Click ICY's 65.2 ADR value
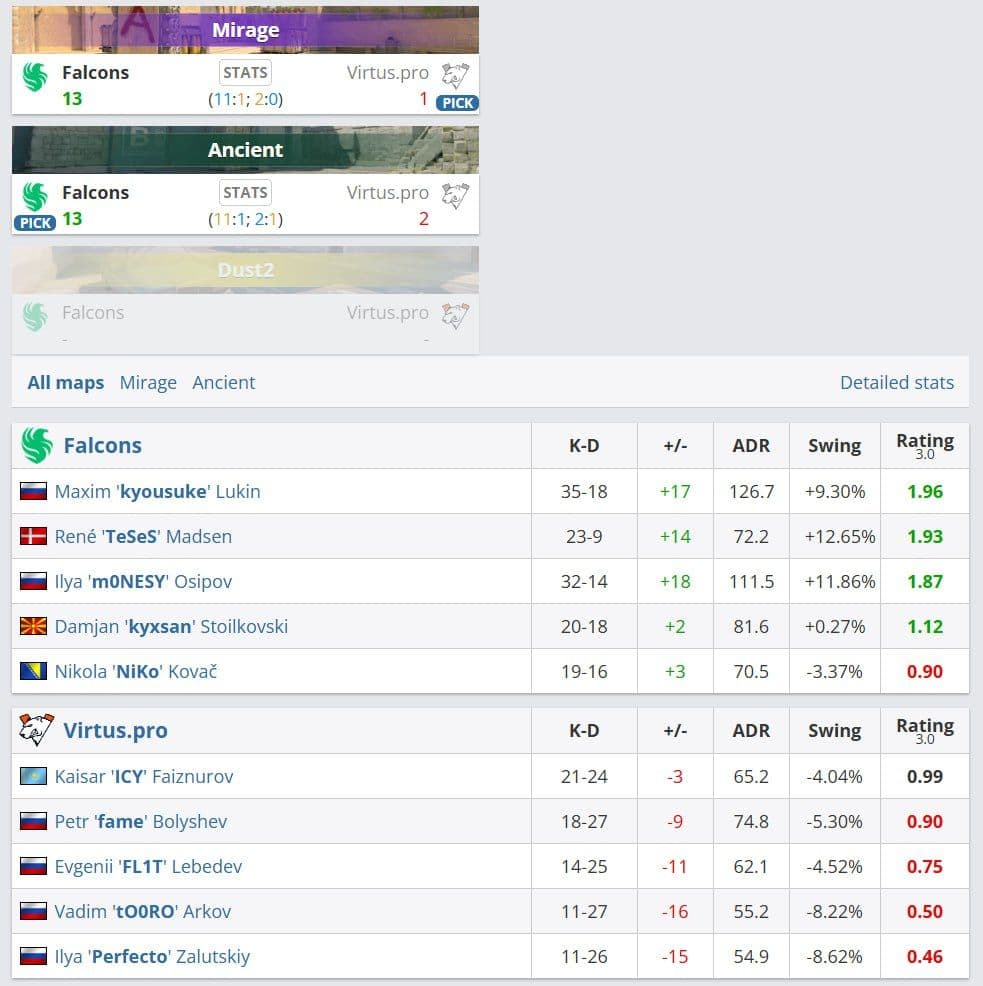983x986 pixels. click(x=751, y=777)
